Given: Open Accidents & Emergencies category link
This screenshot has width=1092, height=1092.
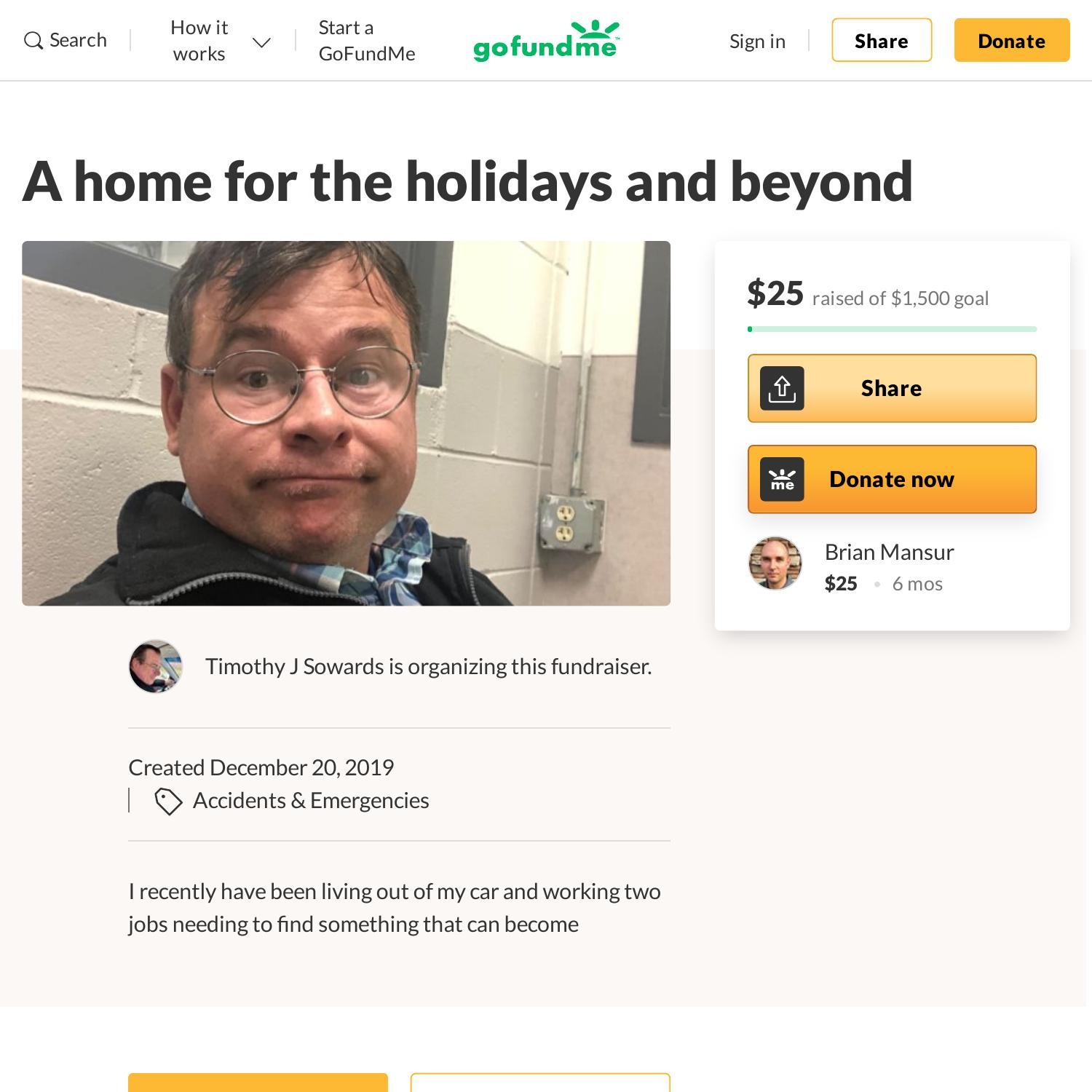Looking at the screenshot, I should click(311, 801).
